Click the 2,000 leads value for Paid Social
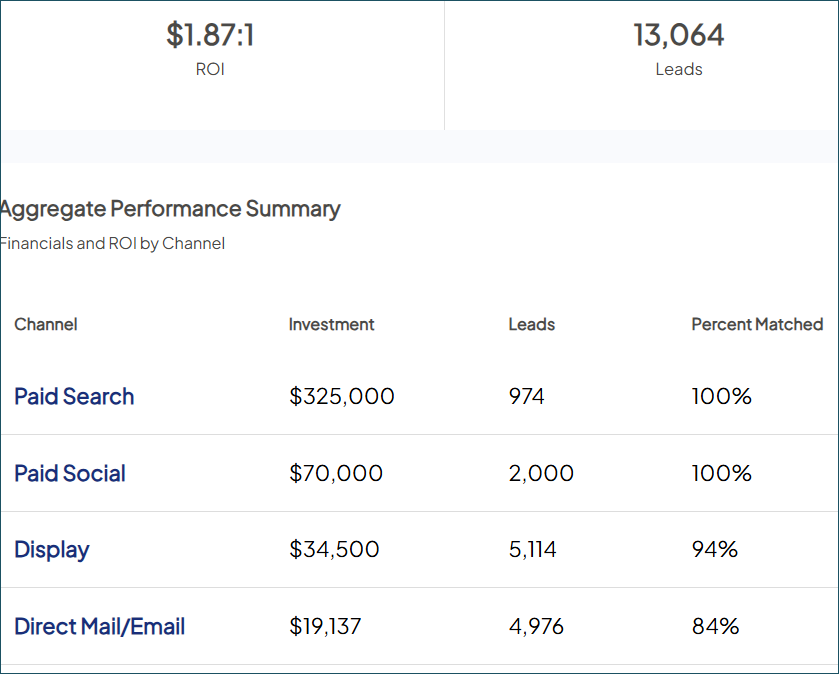Screen dimensions: 839x674 point(542,473)
